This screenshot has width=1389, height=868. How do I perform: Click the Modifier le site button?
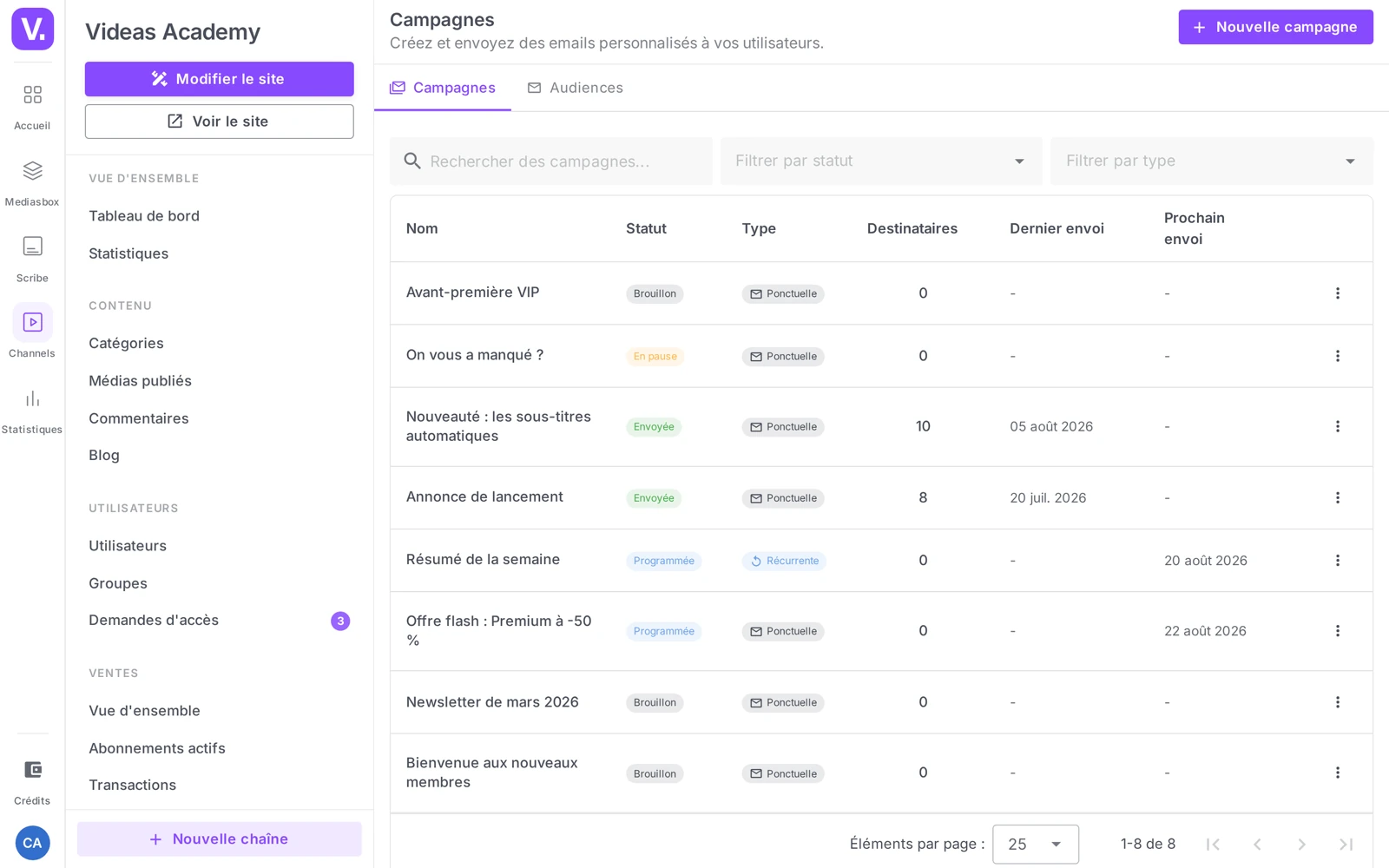[219, 79]
